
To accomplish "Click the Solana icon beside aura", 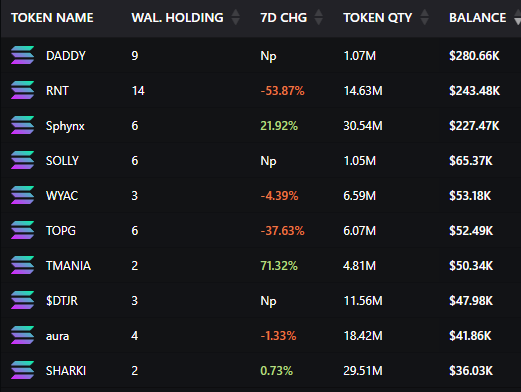I will point(22,335).
